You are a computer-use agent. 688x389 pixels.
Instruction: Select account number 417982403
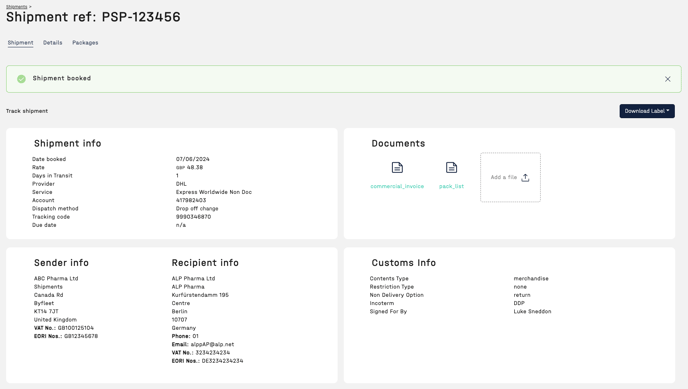191,200
